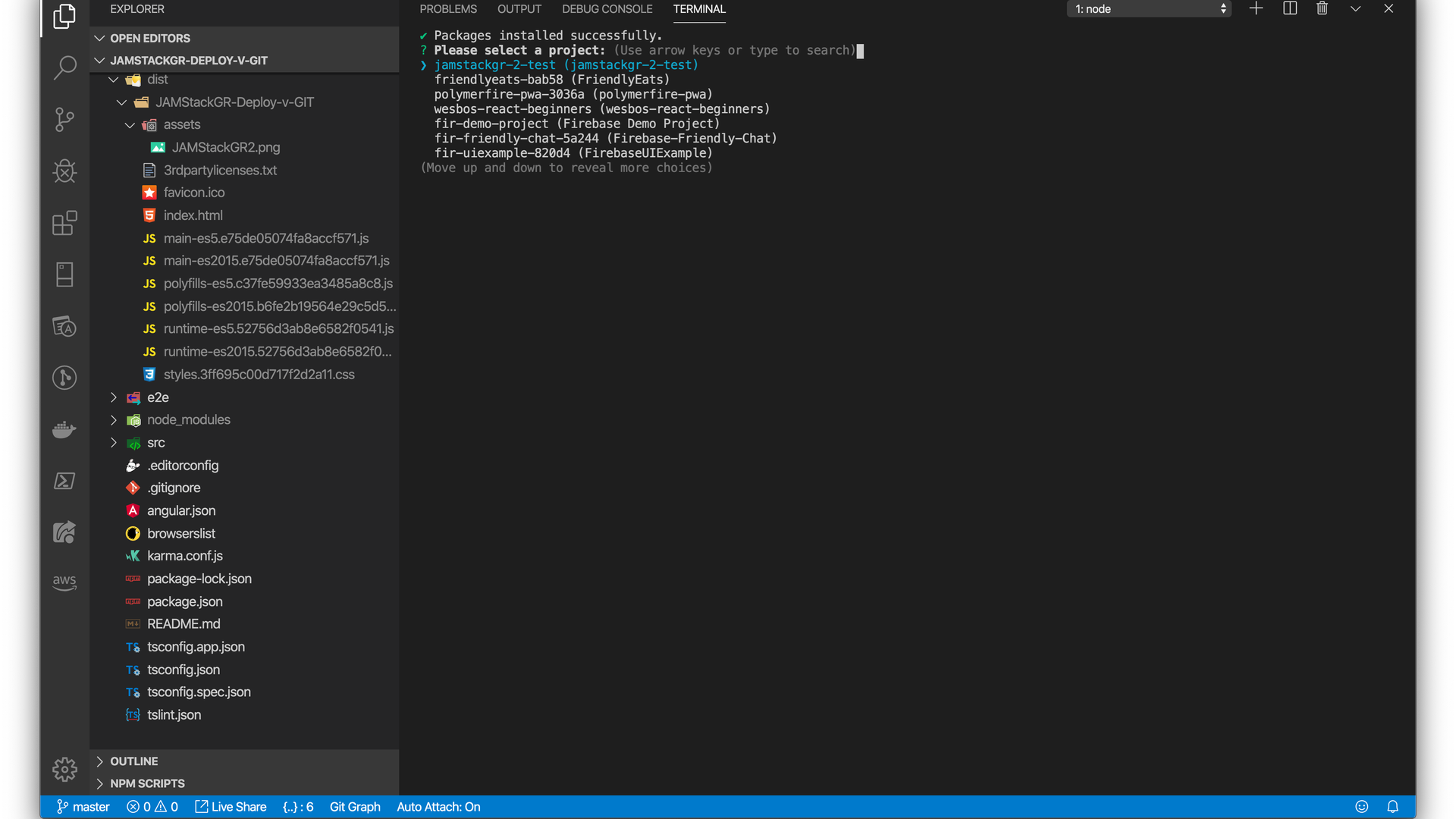This screenshot has height=819, width=1456.
Task: Click the master branch indicator
Action: click(x=83, y=807)
